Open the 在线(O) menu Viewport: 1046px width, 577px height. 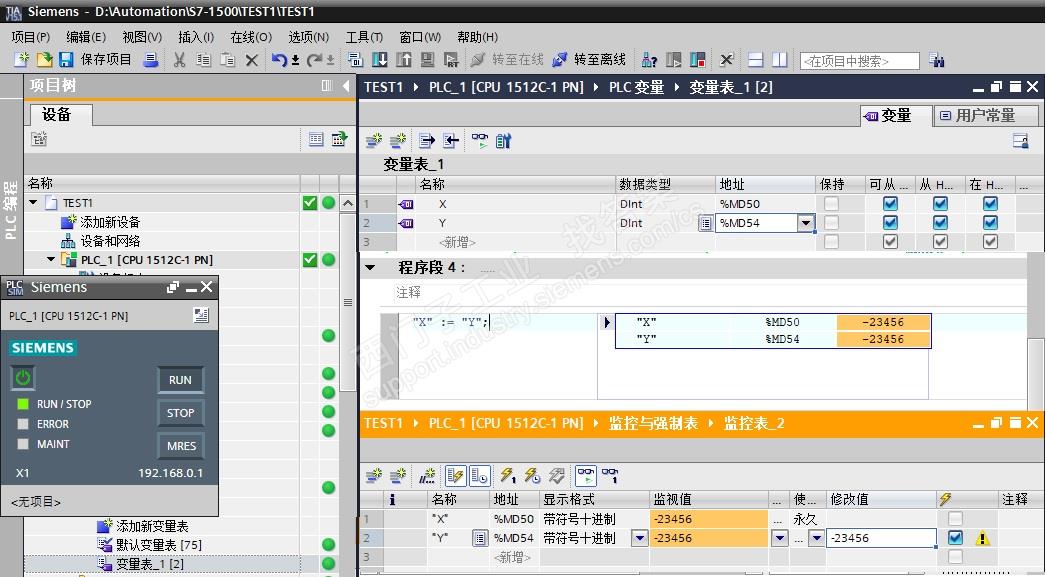click(251, 37)
